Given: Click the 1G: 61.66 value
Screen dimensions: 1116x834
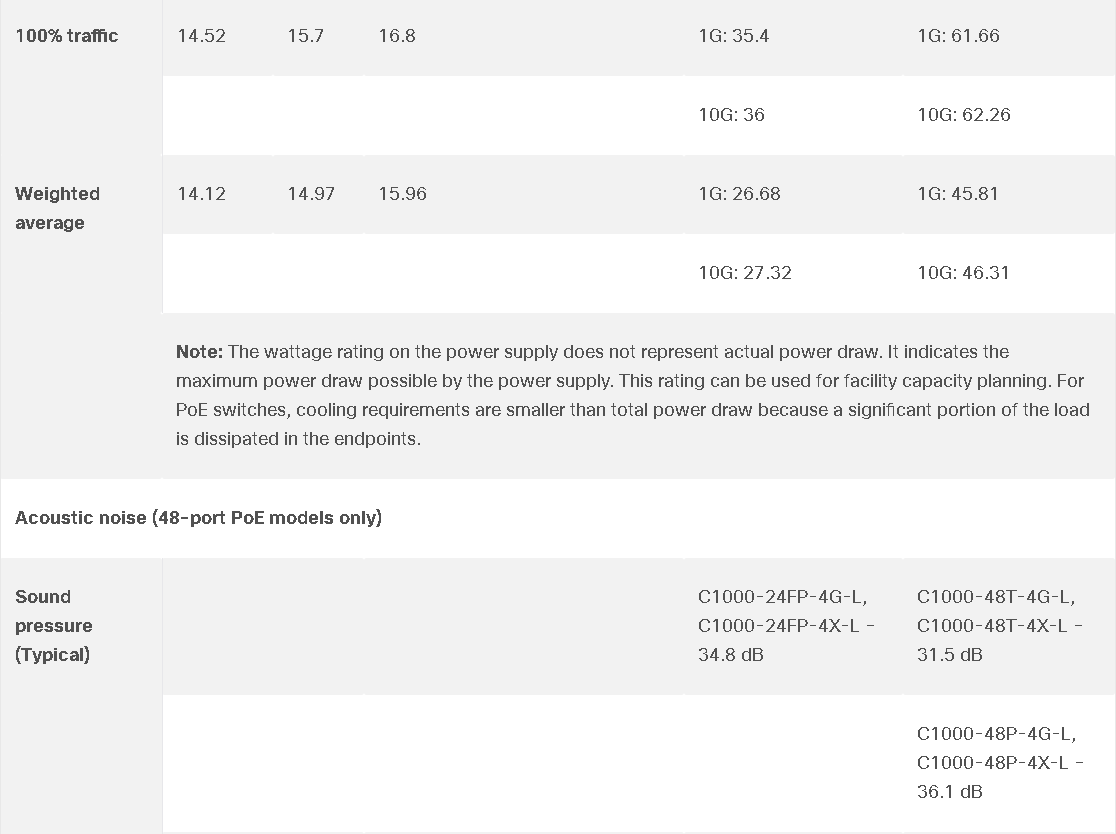Looking at the screenshot, I should coord(958,36).
